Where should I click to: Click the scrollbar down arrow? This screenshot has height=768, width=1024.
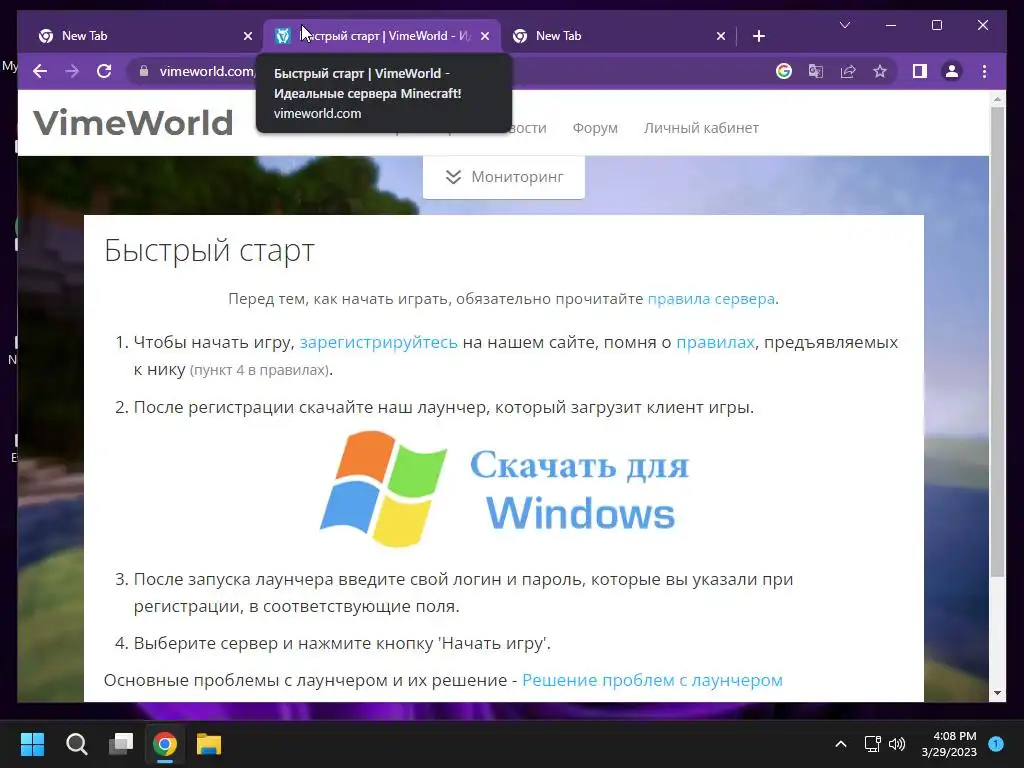pos(997,693)
